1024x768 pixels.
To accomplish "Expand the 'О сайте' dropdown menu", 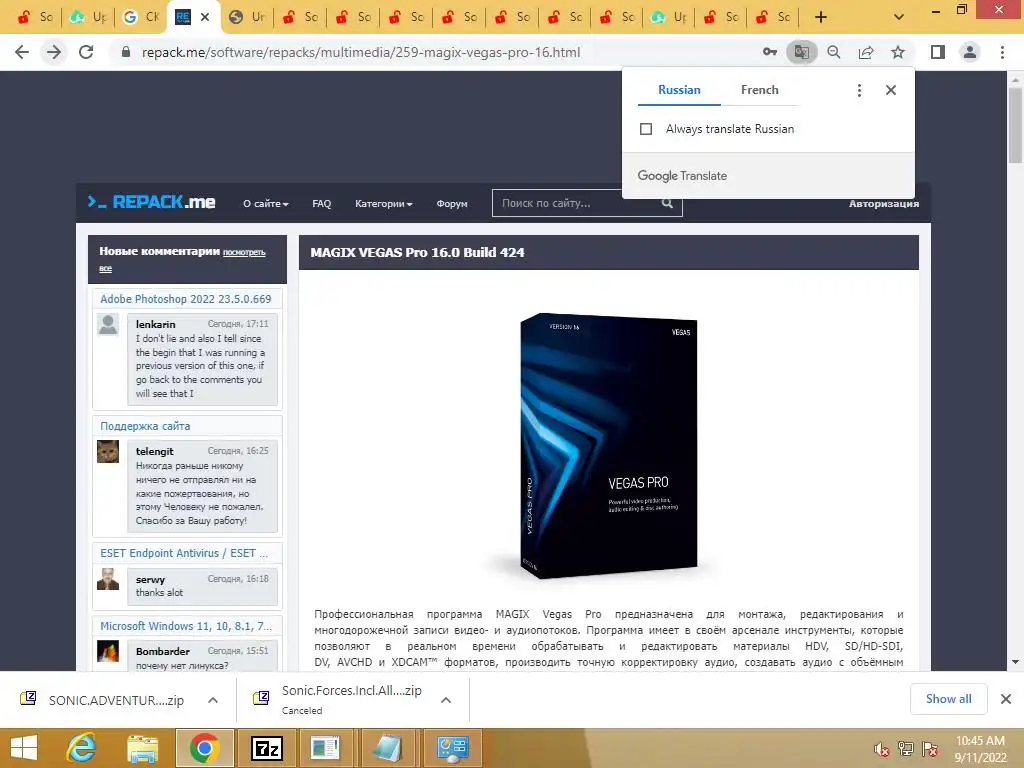I will point(265,204).
